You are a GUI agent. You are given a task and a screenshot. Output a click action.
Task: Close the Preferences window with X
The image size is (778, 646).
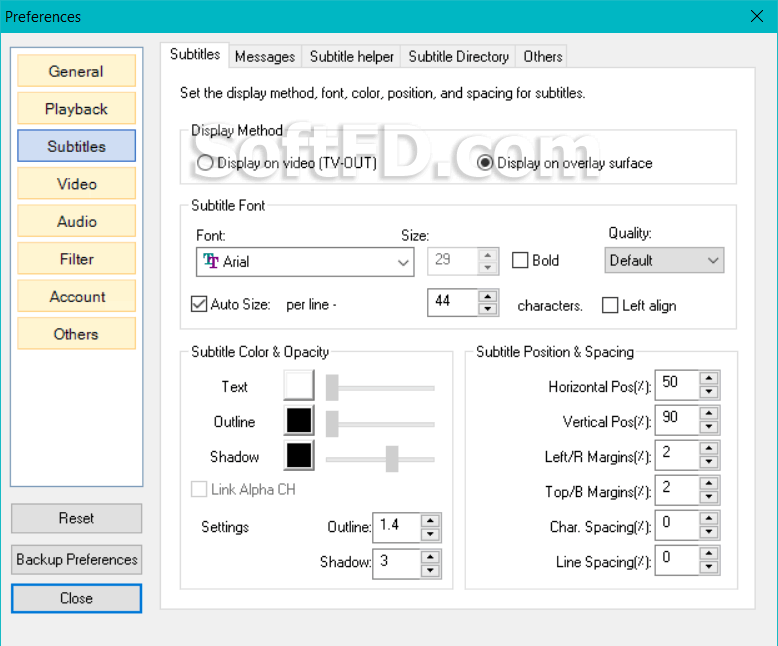[x=757, y=16]
